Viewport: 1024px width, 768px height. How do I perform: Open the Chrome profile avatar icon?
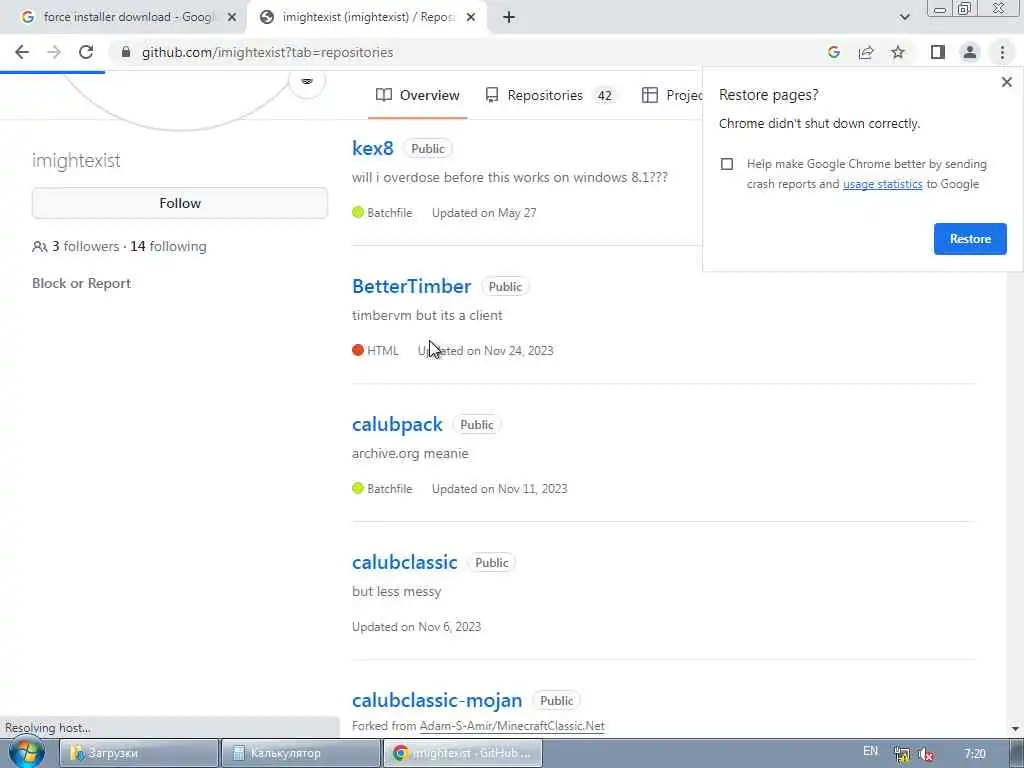[970, 52]
